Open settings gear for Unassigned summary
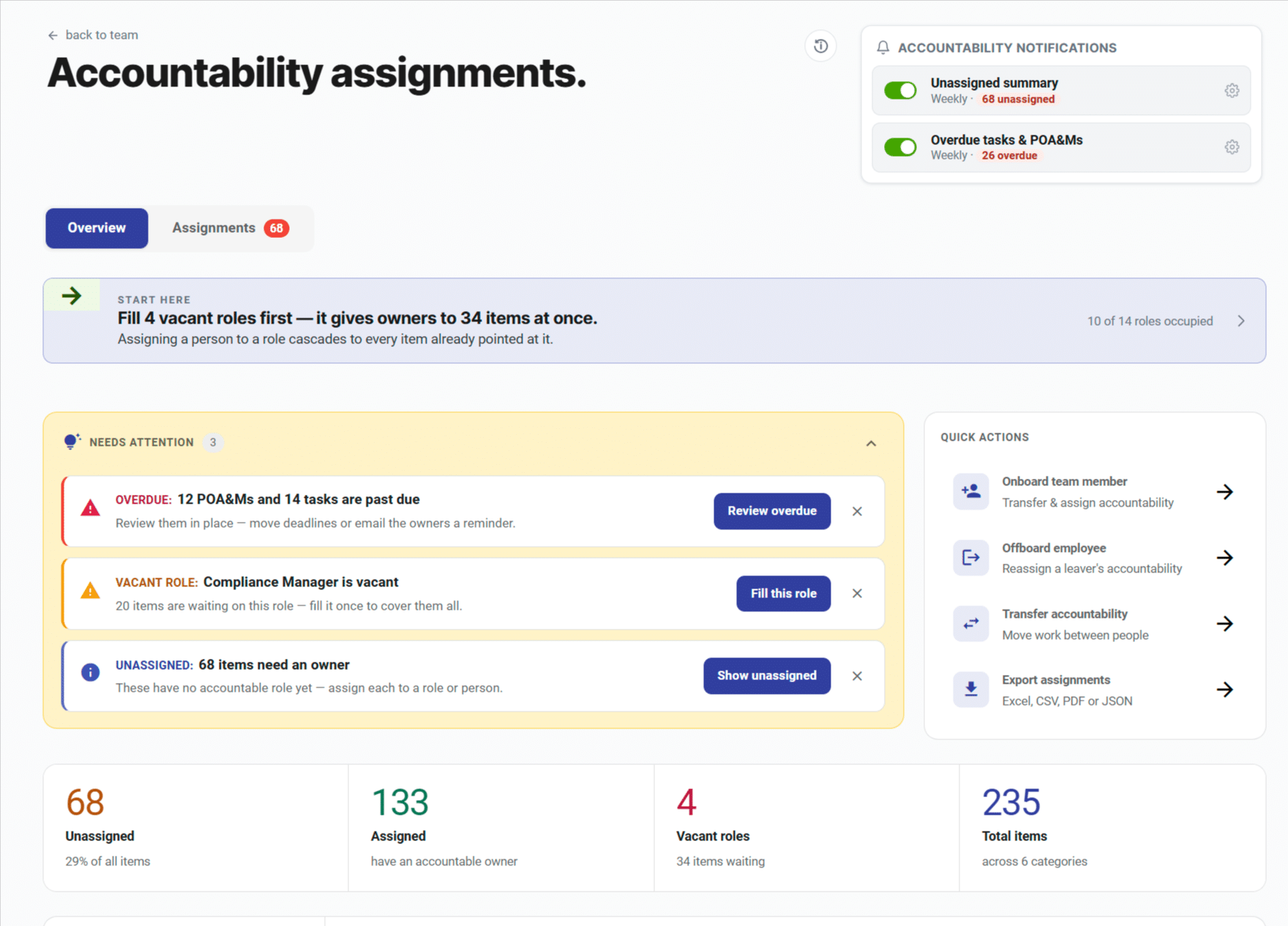Image resolution: width=1288 pixels, height=926 pixels. click(1232, 91)
